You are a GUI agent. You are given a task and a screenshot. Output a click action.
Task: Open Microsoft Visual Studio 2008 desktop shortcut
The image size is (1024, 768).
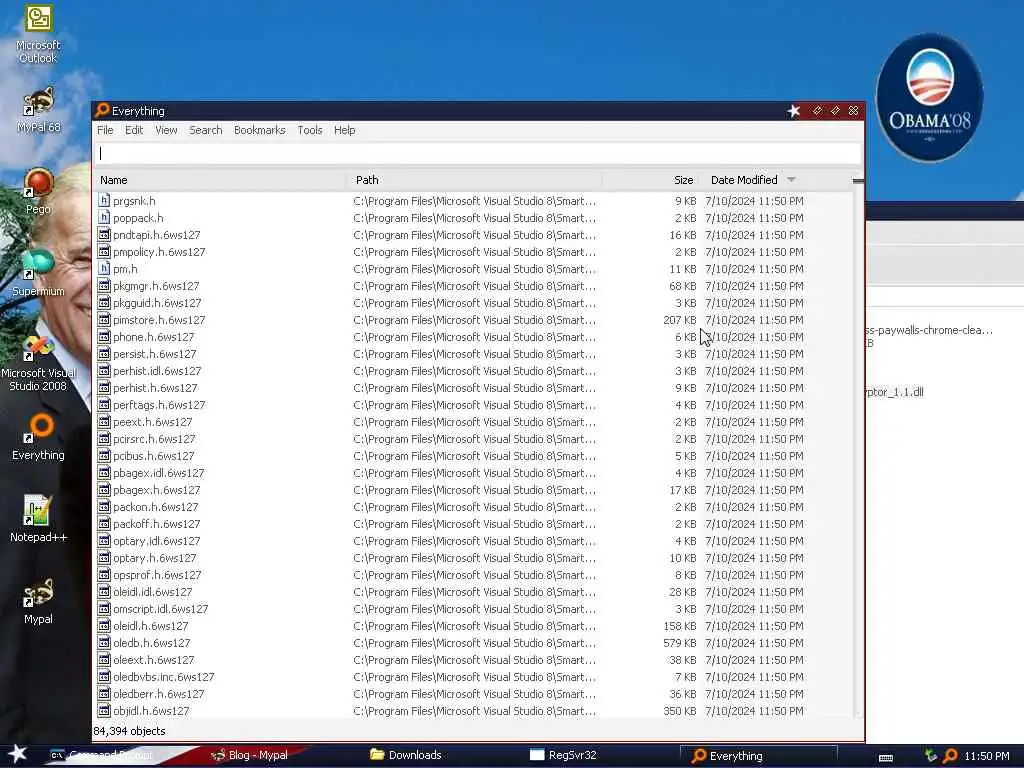[x=38, y=362]
